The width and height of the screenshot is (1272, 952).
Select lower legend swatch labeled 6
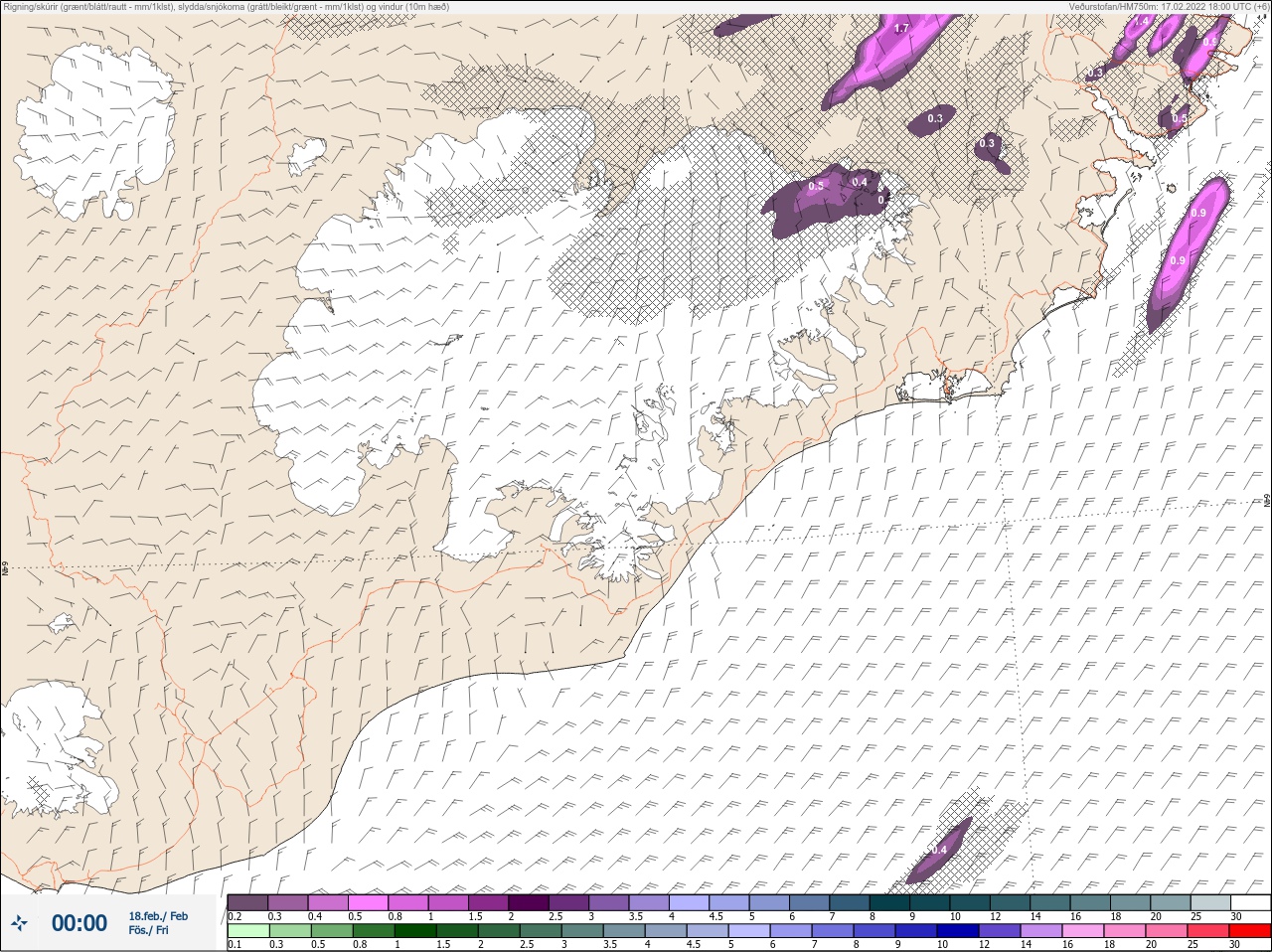(790, 931)
